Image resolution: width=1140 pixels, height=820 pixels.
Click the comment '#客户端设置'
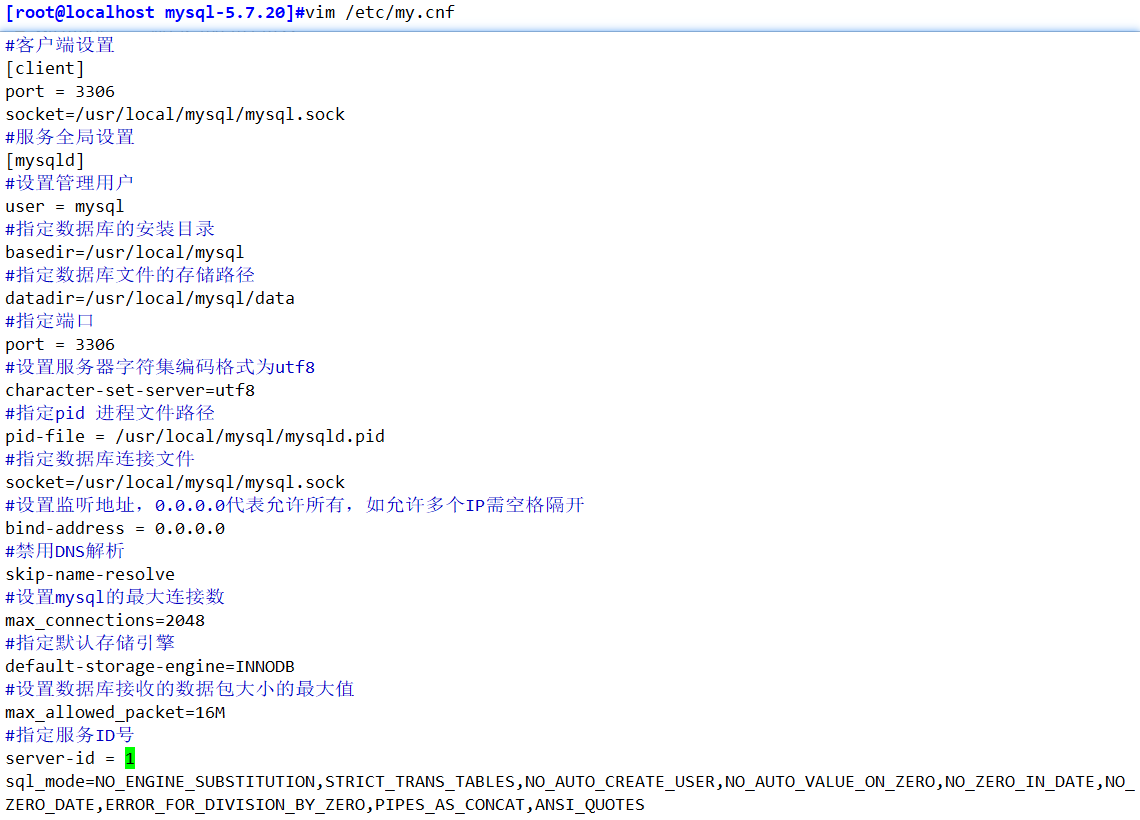tap(60, 45)
